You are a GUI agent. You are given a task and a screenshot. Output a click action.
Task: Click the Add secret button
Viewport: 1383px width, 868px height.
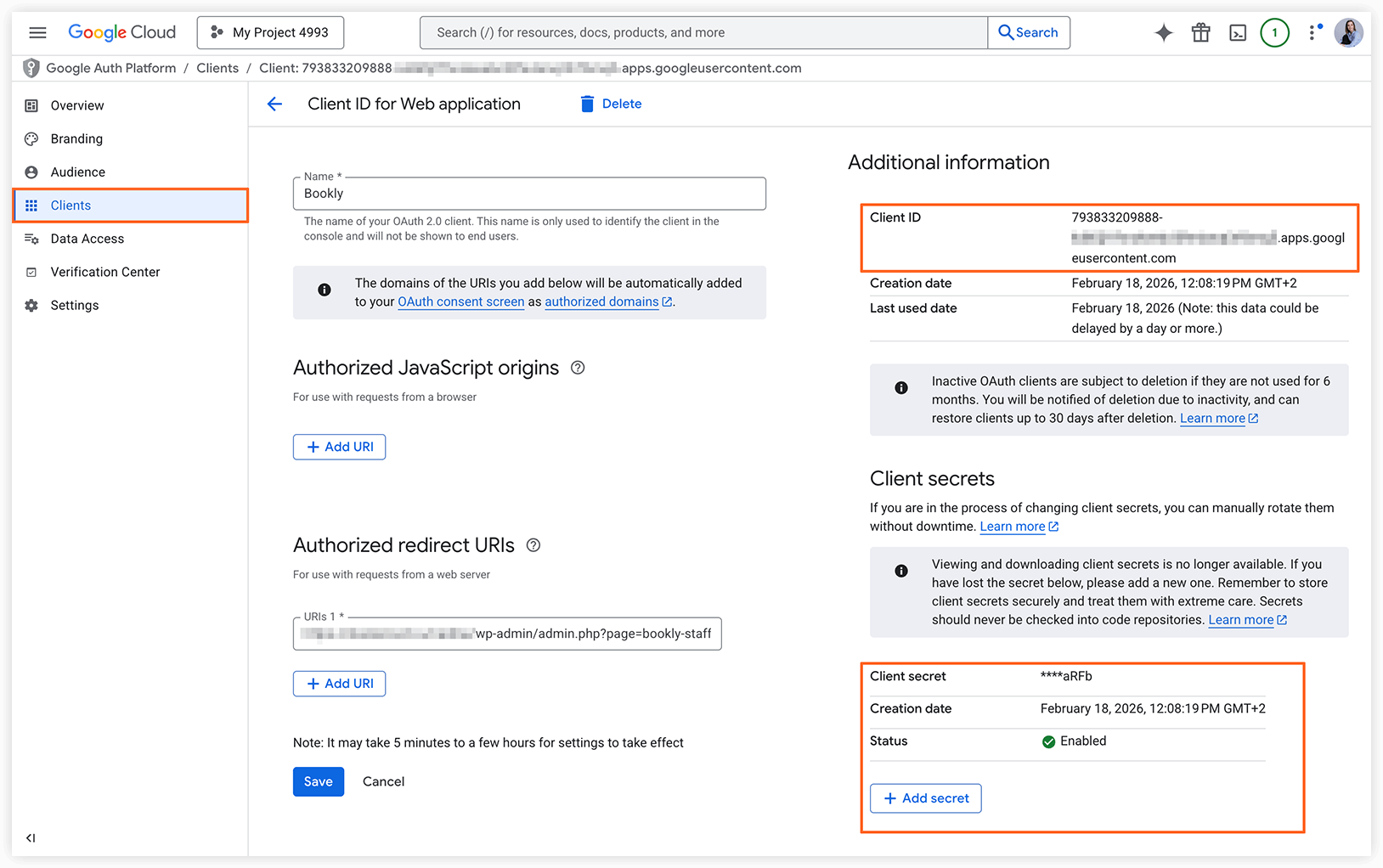tap(926, 798)
